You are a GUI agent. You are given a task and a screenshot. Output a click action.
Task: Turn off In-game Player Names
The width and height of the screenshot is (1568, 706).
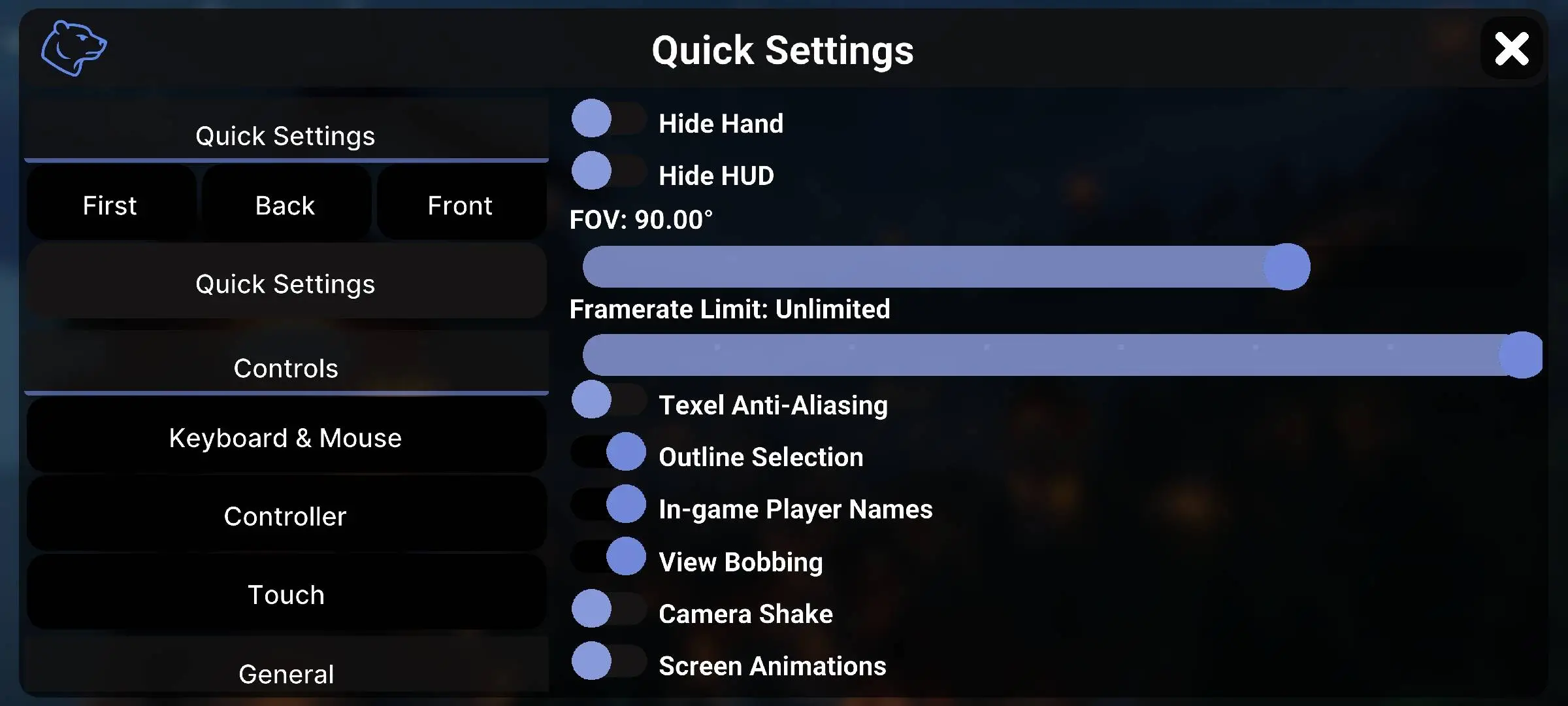pyautogui.click(x=608, y=505)
